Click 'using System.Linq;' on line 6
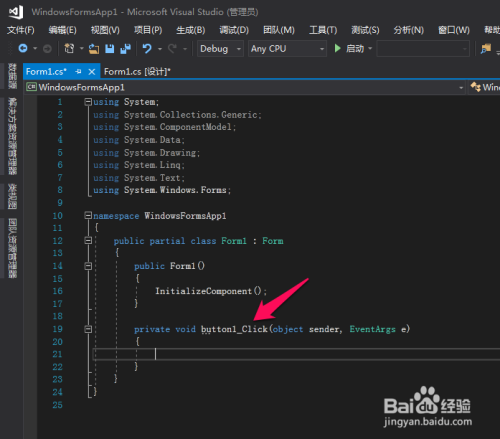500x439 pixels. pyautogui.click(x=139, y=165)
